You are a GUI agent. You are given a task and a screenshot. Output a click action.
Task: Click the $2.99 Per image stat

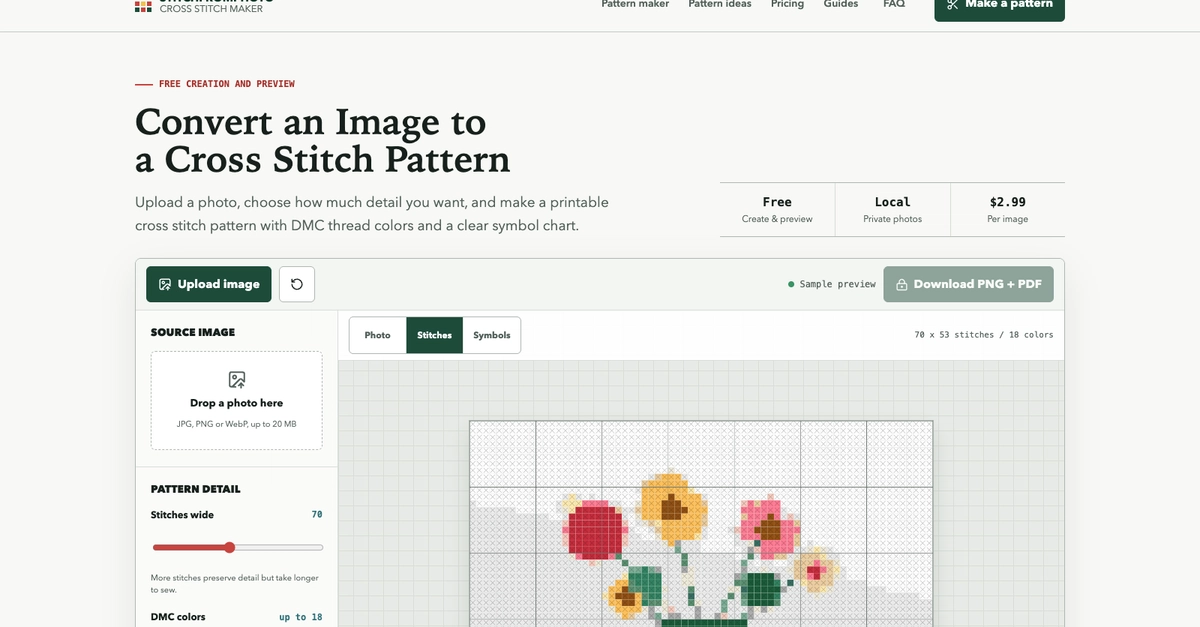click(x=1008, y=210)
